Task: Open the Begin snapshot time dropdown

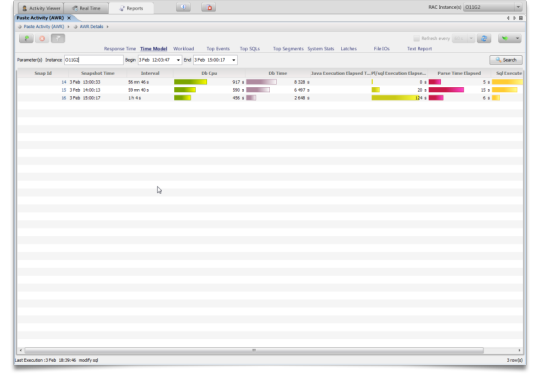Action: (x=178, y=60)
